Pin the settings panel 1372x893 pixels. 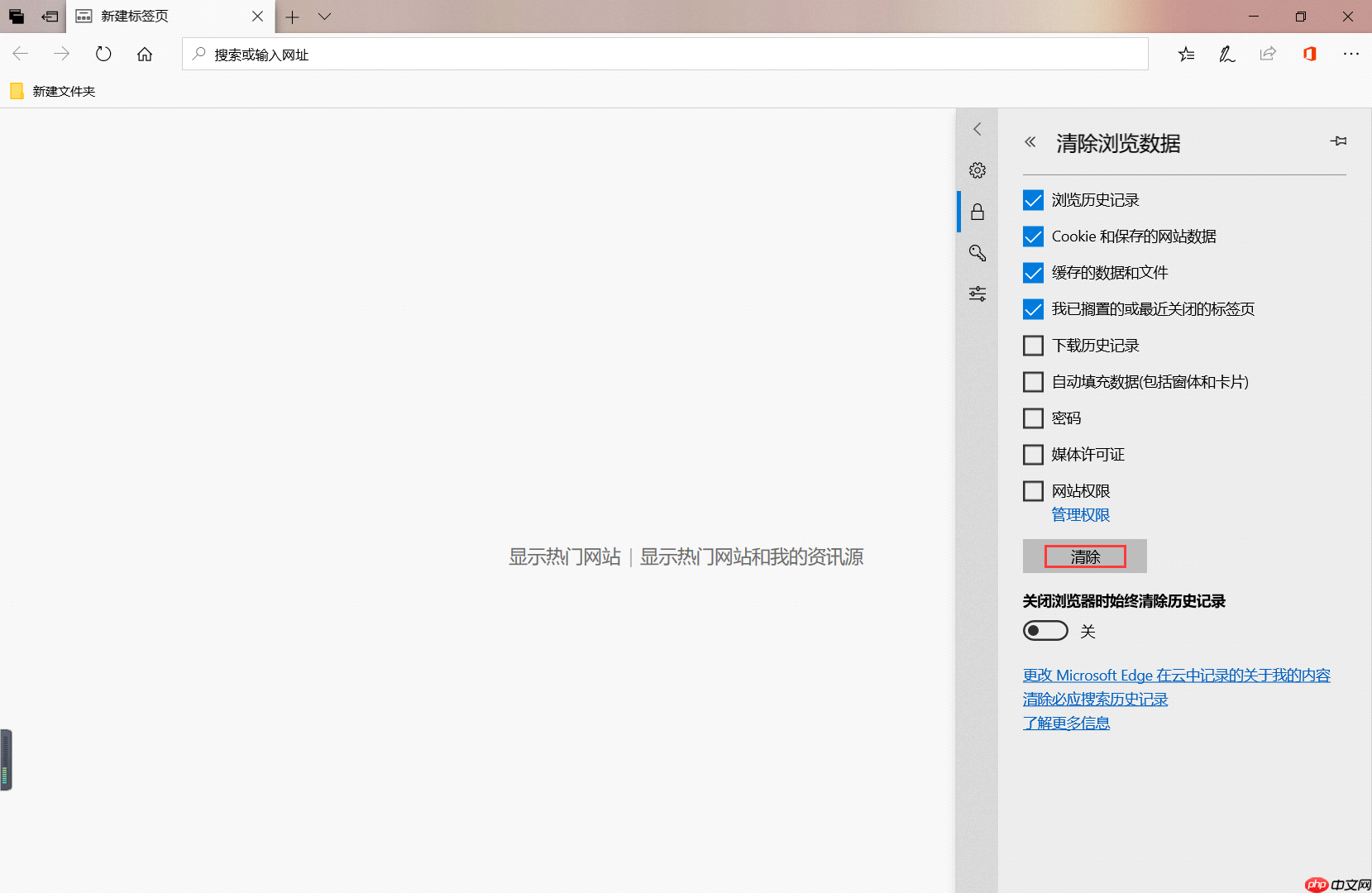(1338, 141)
